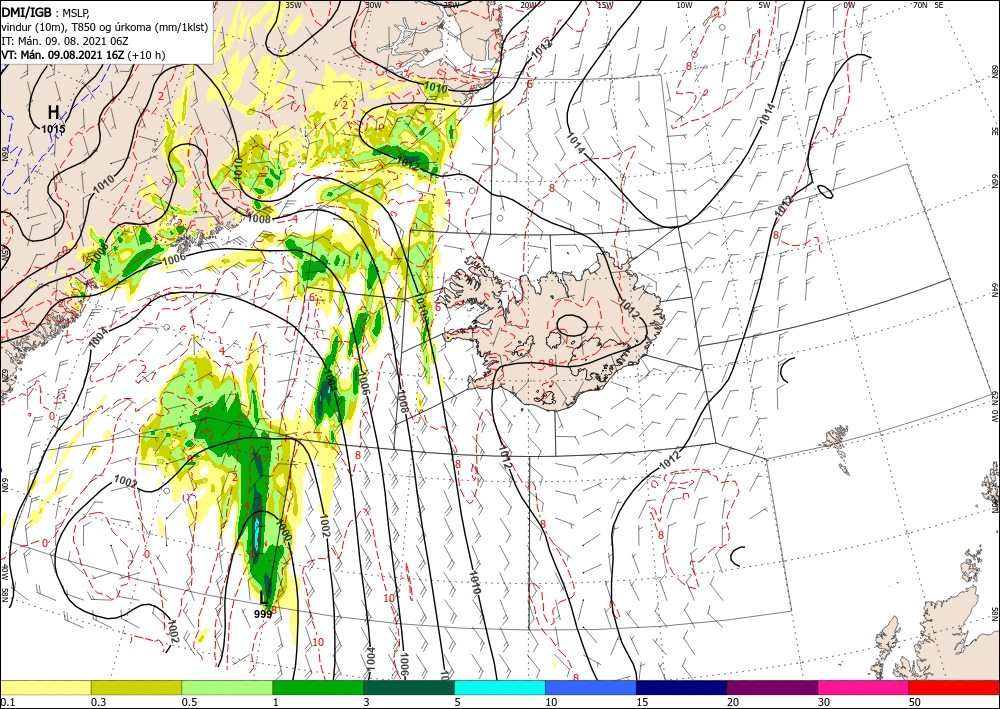Click the '5W' longitude label
The image size is (1000, 709).
click(x=765, y=5)
